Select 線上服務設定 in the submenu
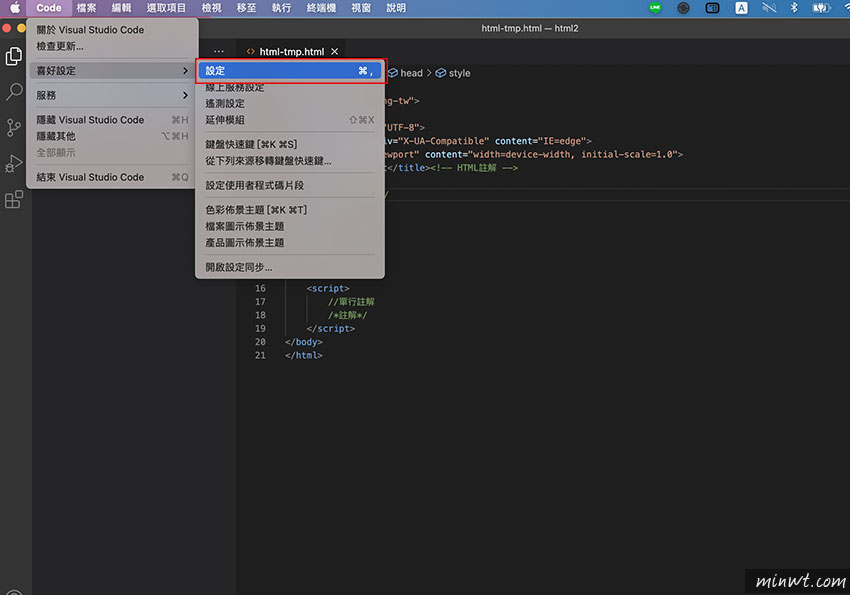This screenshot has width=850, height=595. click(x=290, y=87)
